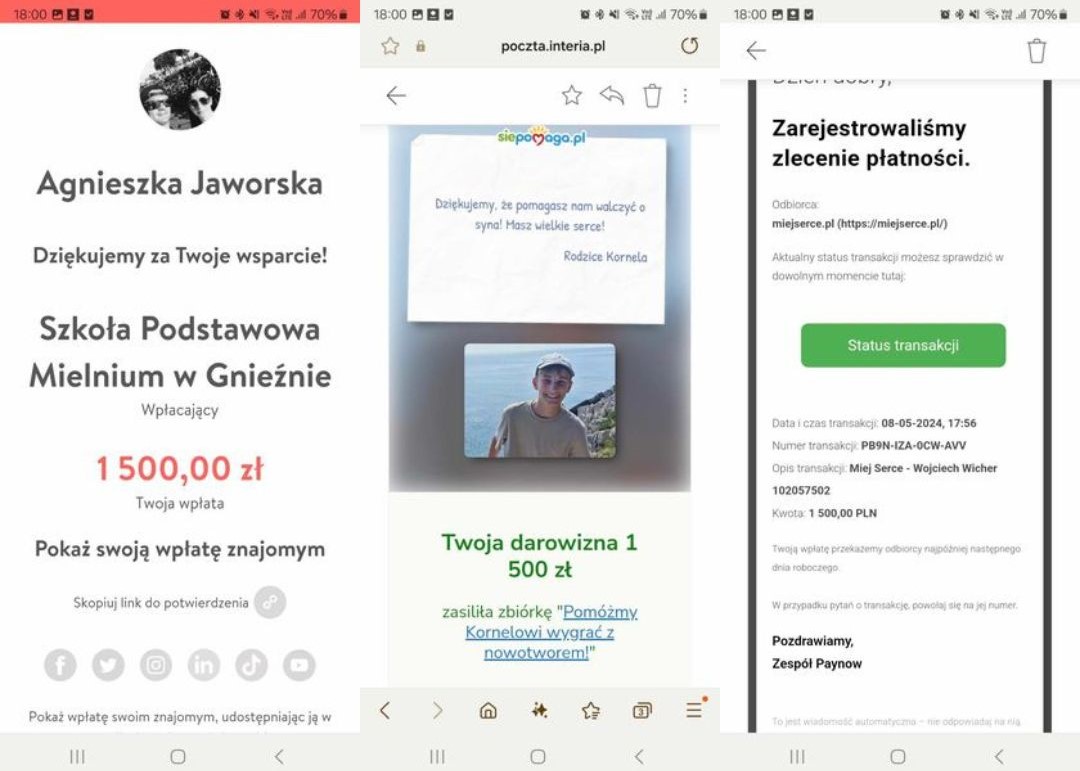Tap the LinkedIn share icon
Image resolution: width=1080 pixels, height=771 pixels.
(x=204, y=665)
